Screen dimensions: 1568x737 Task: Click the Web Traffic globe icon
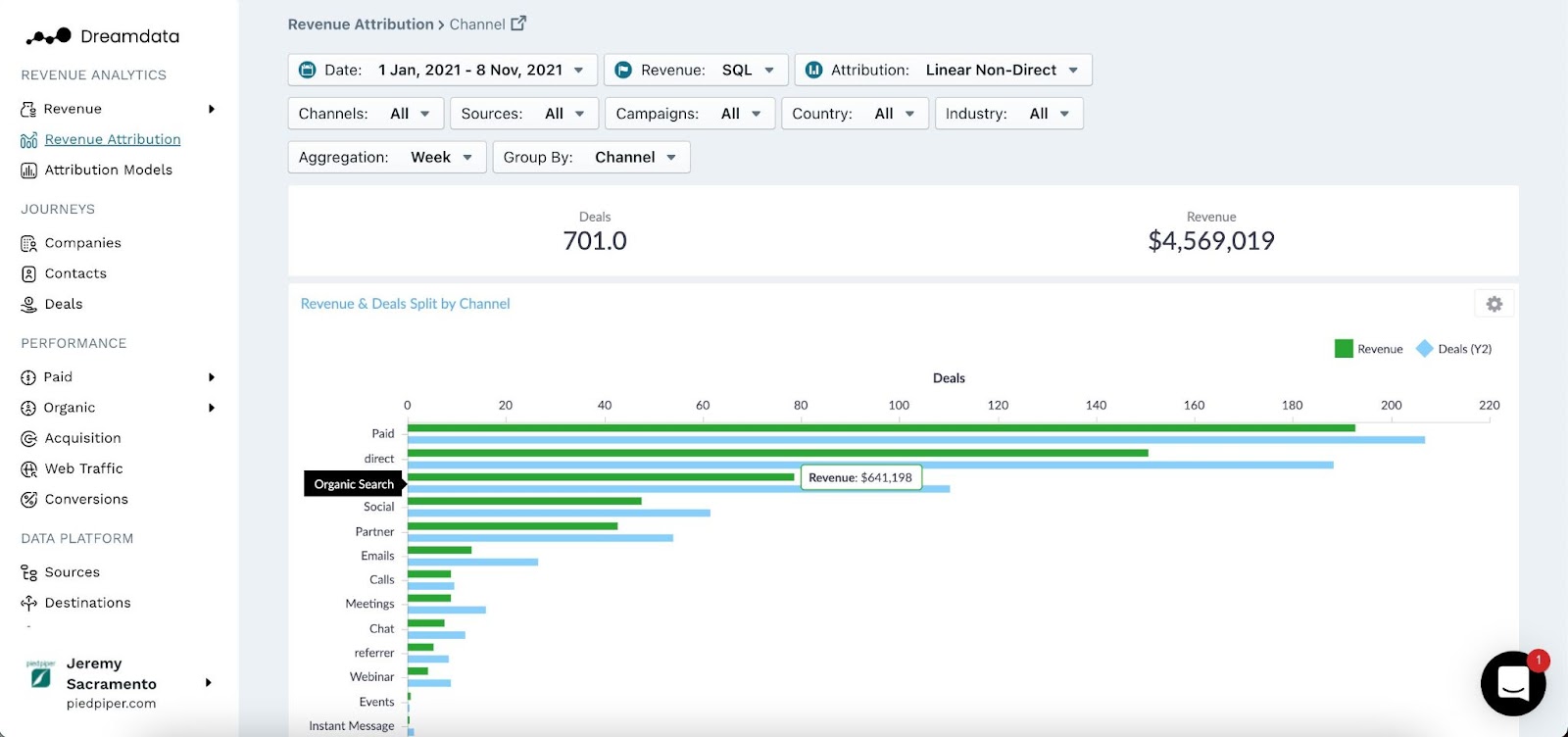click(x=28, y=469)
